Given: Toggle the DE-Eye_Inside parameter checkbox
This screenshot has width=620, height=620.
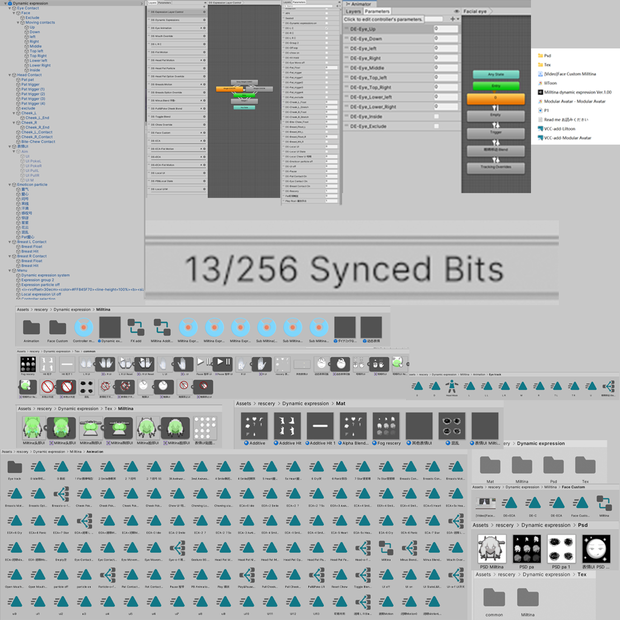Looking at the screenshot, I should coord(437,117).
